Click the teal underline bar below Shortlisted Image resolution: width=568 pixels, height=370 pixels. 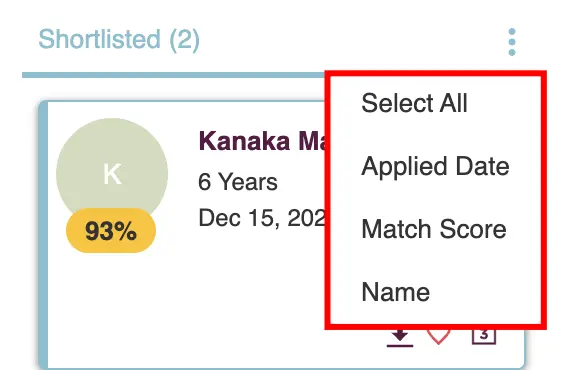[173, 75]
